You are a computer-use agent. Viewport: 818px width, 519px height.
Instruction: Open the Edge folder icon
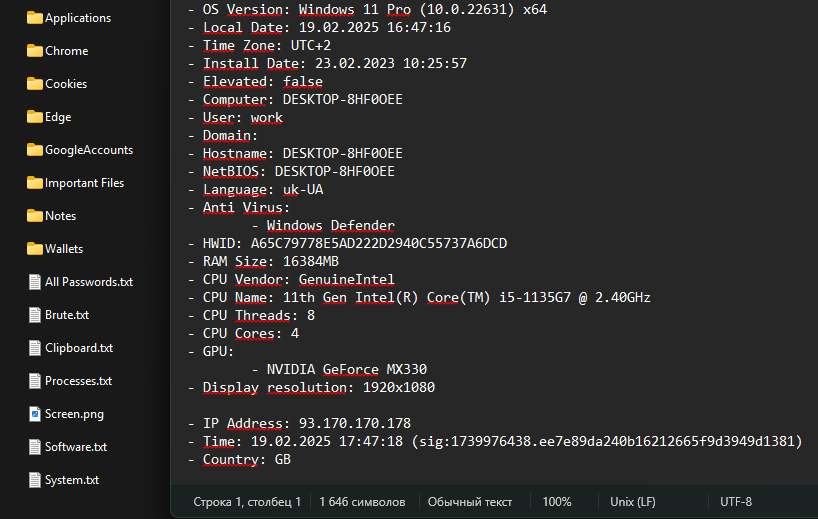(x=34, y=117)
